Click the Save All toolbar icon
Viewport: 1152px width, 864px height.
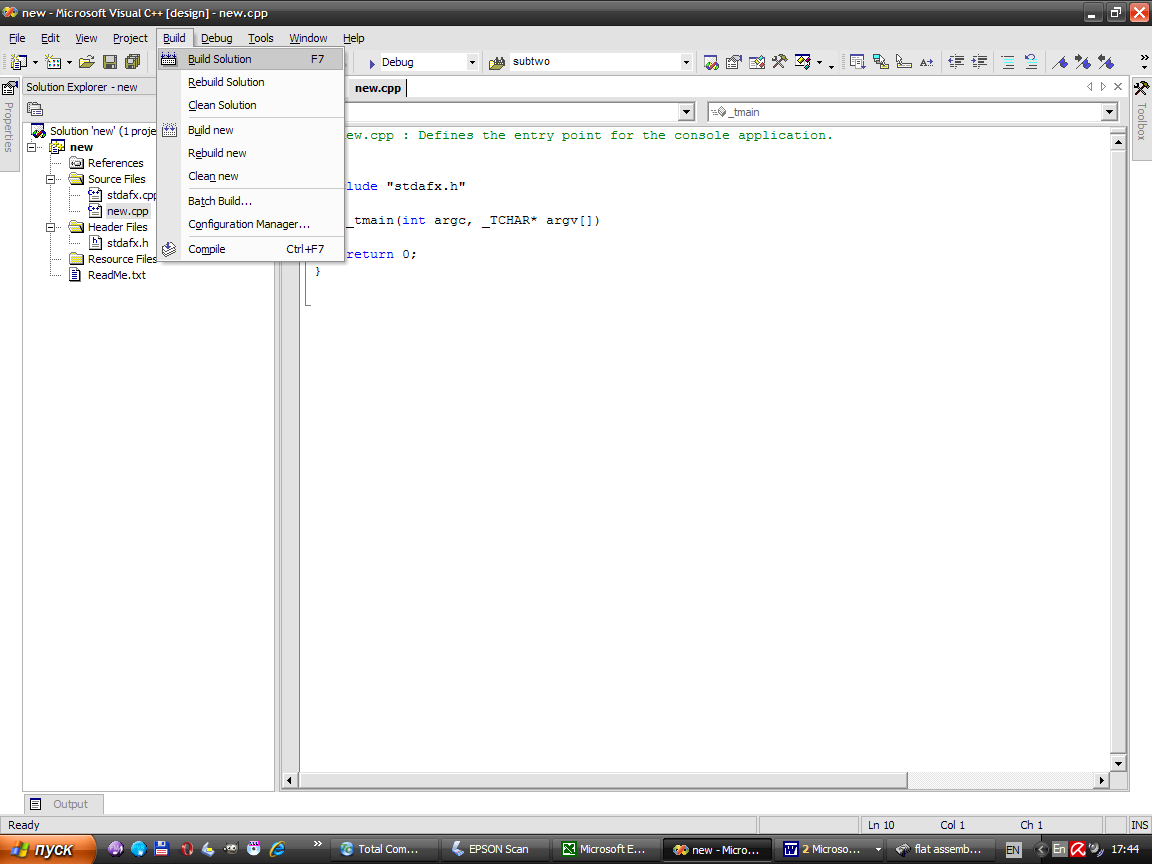tap(132, 62)
